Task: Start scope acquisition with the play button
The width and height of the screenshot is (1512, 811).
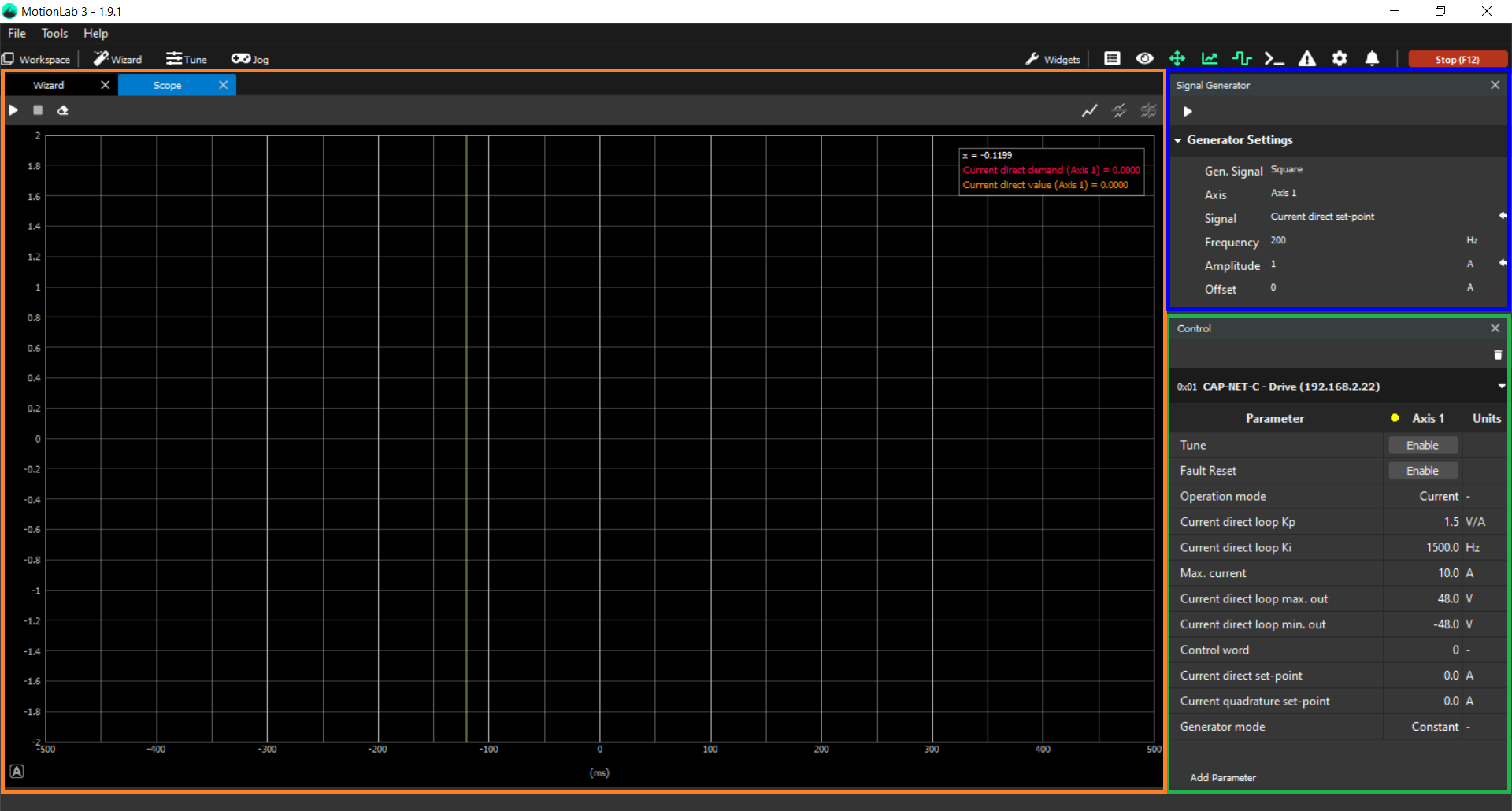Action: 13,110
